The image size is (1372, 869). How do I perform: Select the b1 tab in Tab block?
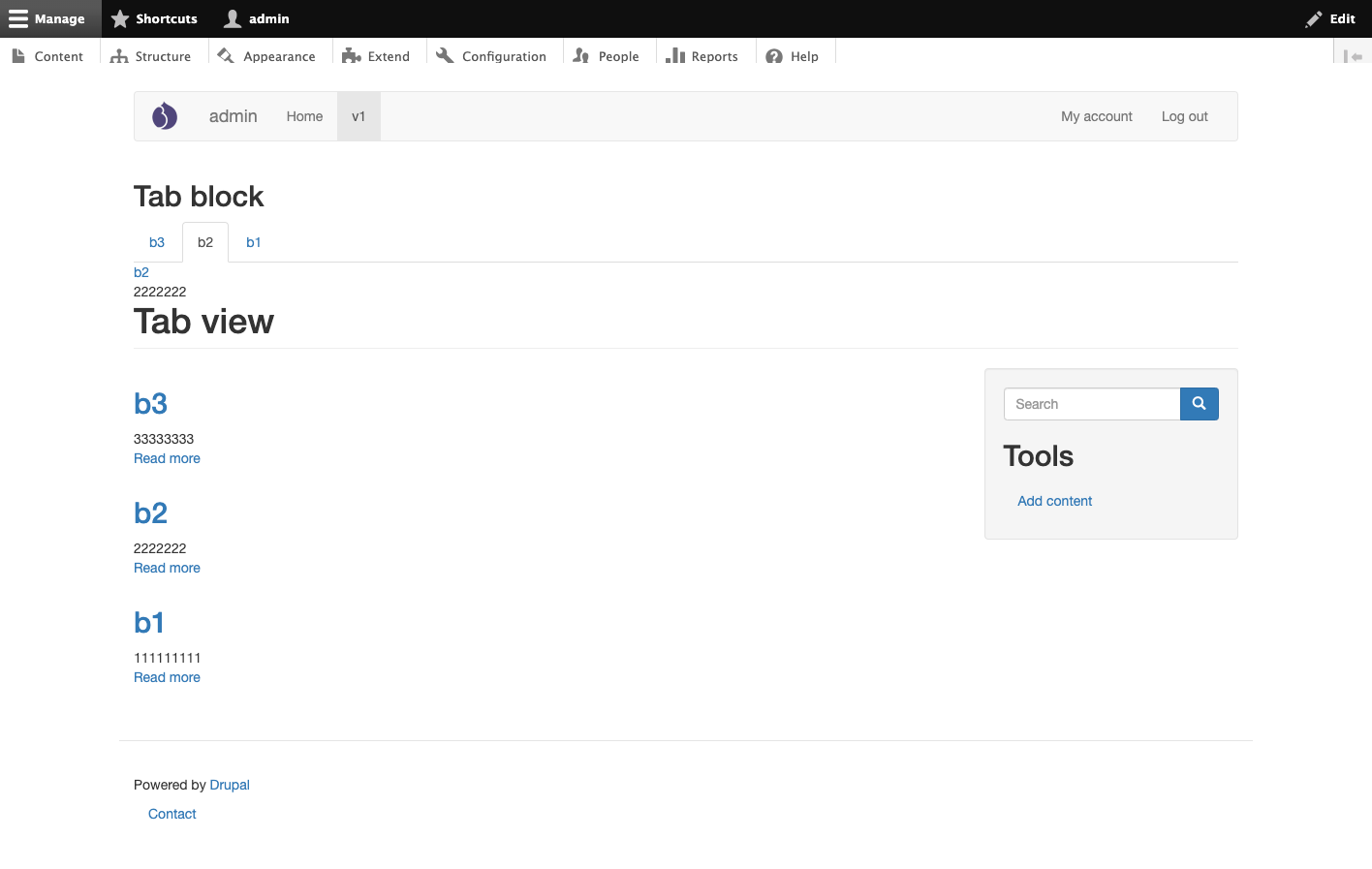[253, 242]
